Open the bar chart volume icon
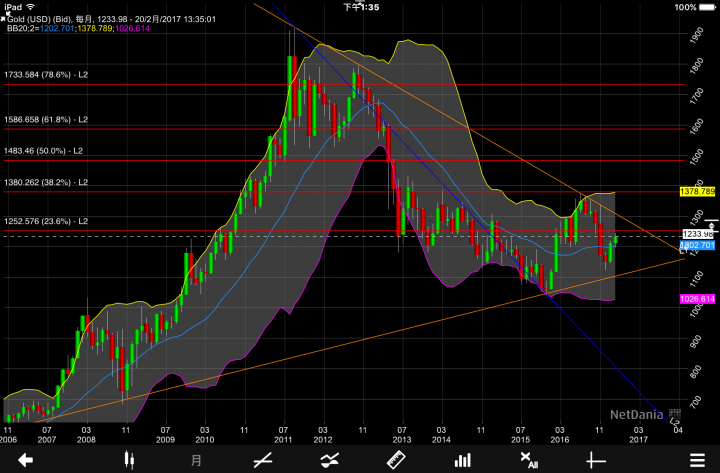Screen dimensions: 720x473 tap(463, 459)
